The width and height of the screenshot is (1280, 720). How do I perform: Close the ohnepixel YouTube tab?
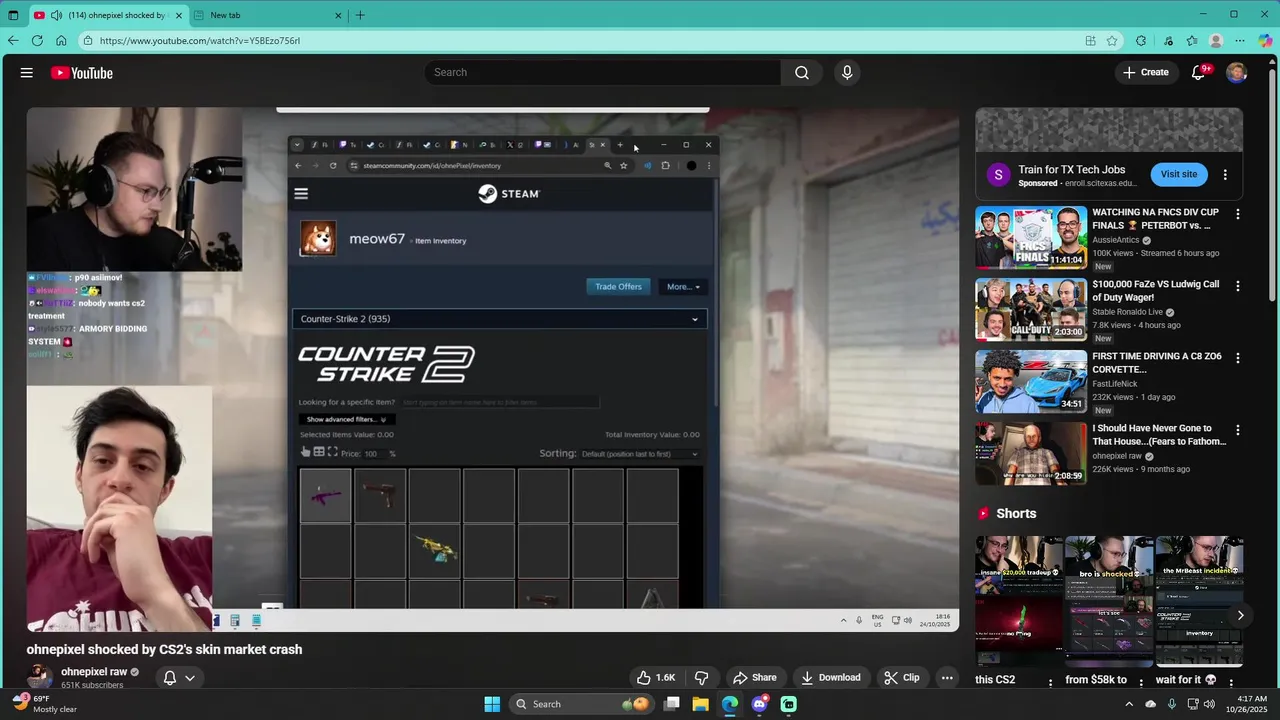(x=179, y=15)
